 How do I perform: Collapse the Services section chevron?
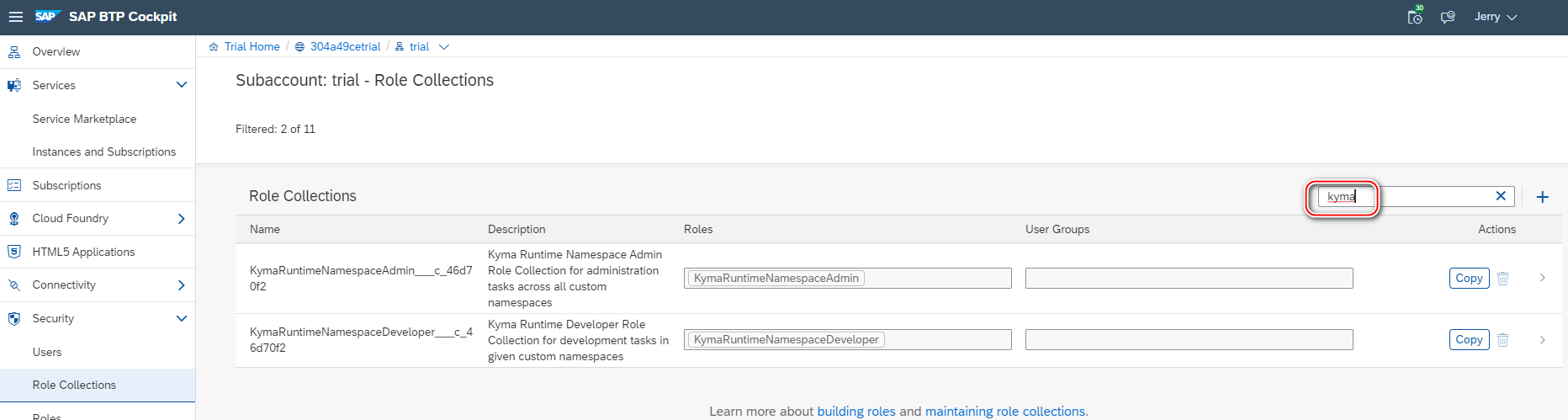coord(181,85)
